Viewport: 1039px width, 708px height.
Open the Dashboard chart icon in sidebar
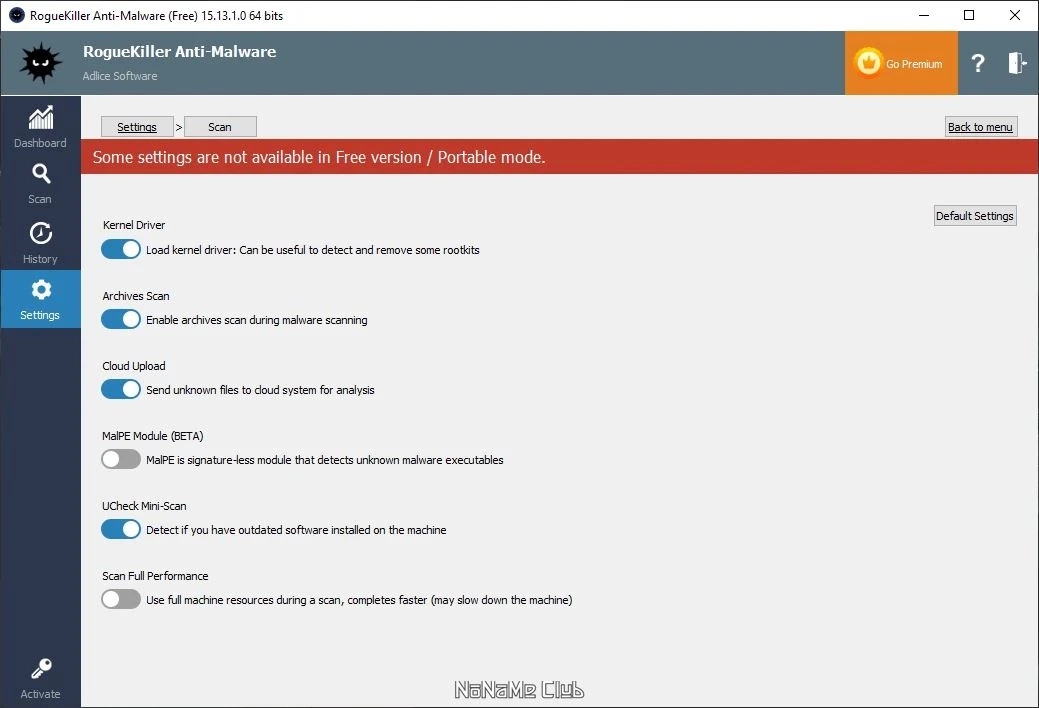[x=40, y=118]
